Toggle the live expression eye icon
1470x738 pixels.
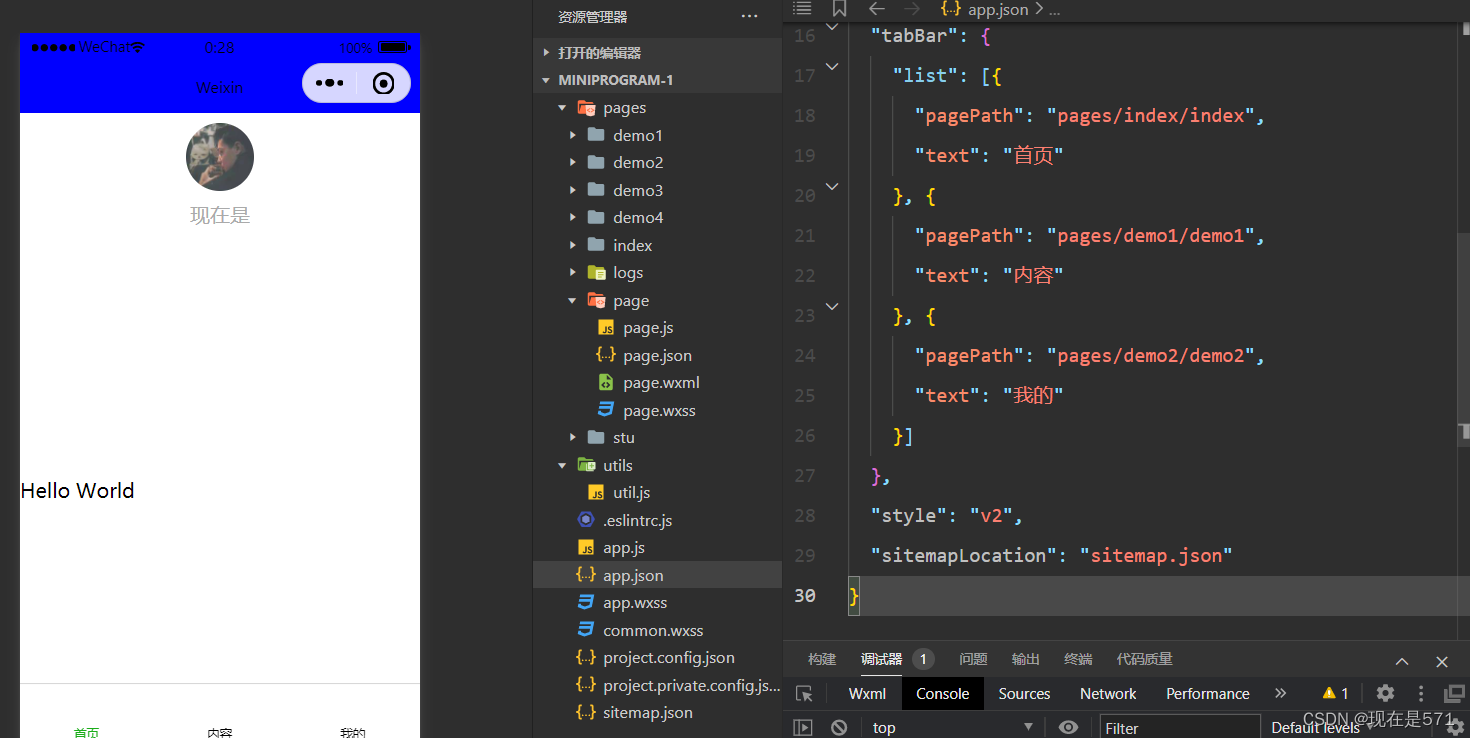(x=1068, y=727)
